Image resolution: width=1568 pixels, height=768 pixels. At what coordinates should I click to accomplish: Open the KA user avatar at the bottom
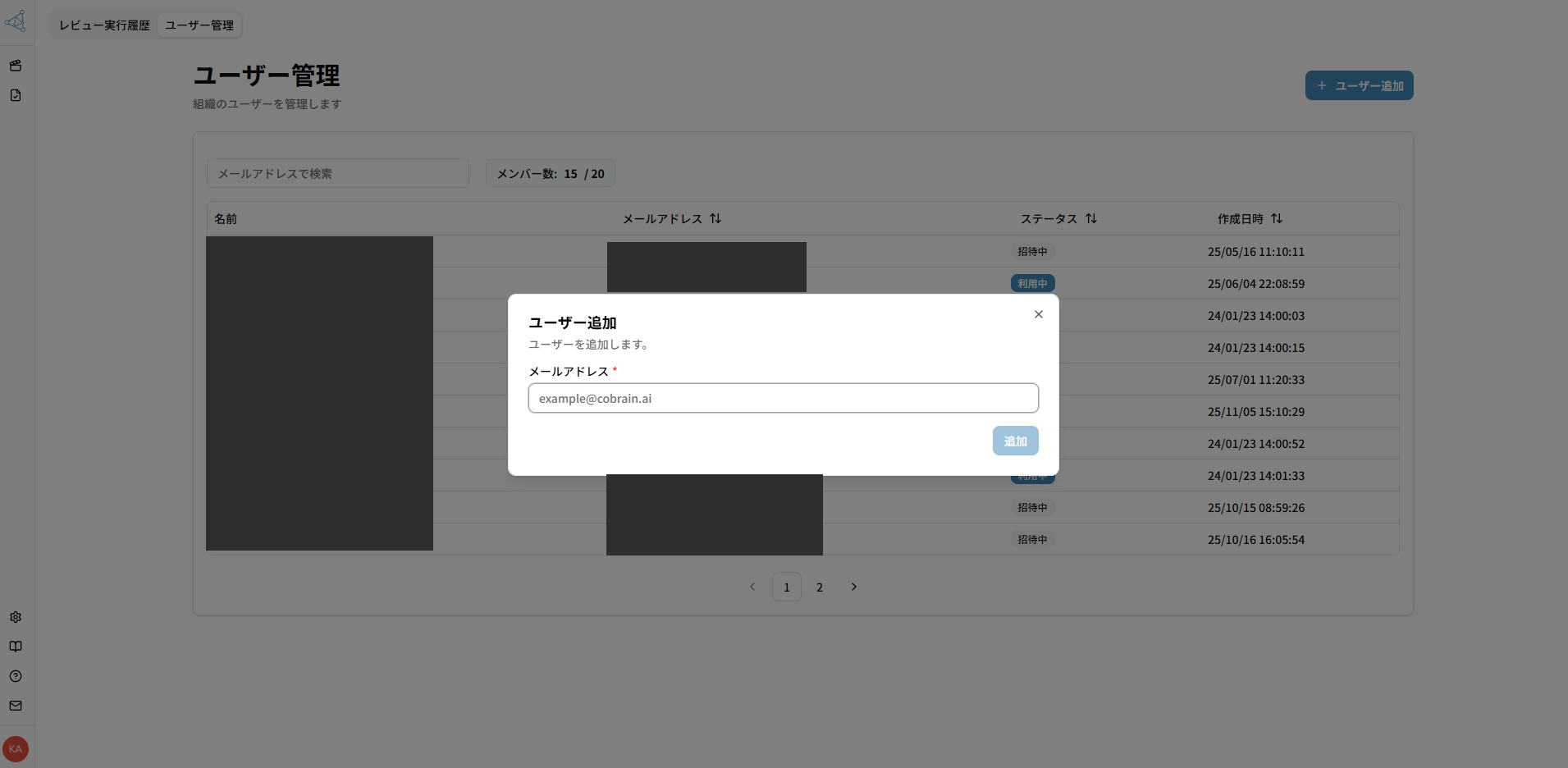coord(16,748)
